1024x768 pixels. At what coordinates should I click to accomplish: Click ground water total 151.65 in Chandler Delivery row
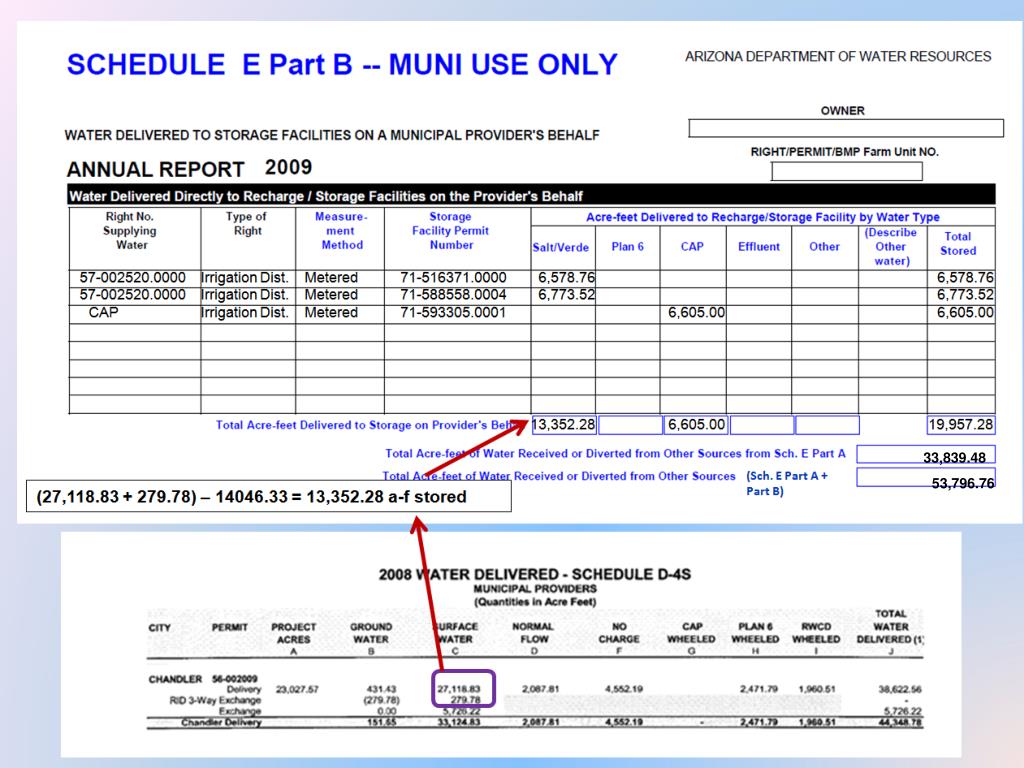point(382,722)
